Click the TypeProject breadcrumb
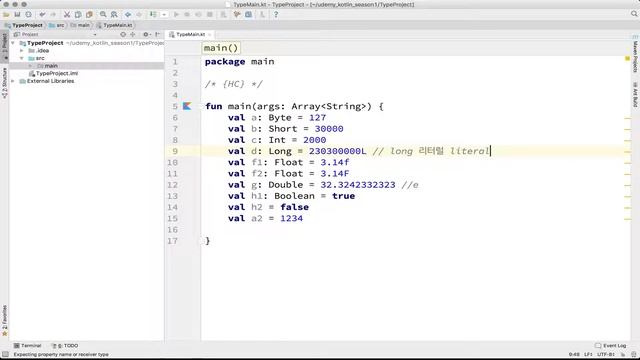Screen dimensions: 640x360 pos(24,25)
